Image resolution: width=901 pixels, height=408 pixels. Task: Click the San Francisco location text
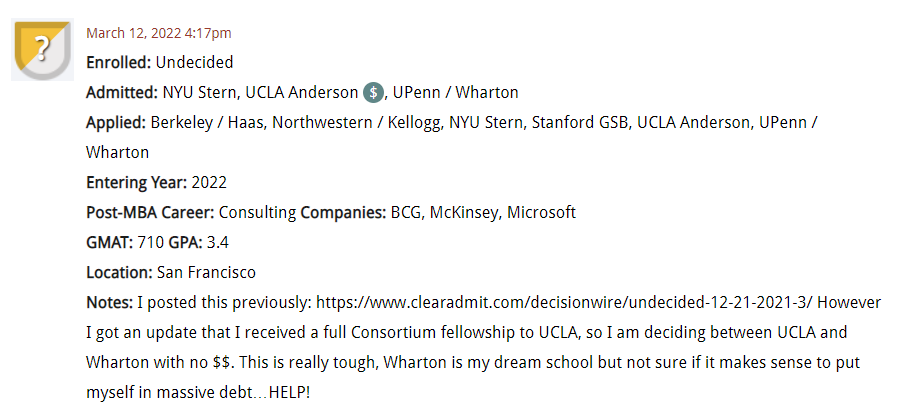pyautogui.click(x=206, y=272)
